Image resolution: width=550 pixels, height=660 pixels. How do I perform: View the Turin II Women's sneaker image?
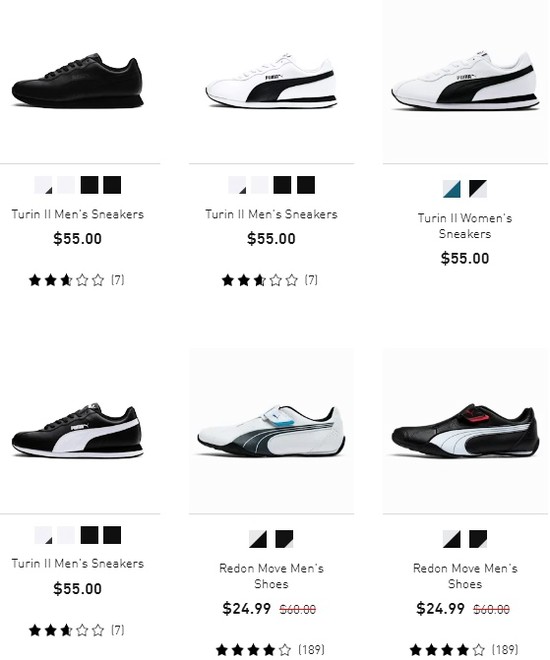465,81
